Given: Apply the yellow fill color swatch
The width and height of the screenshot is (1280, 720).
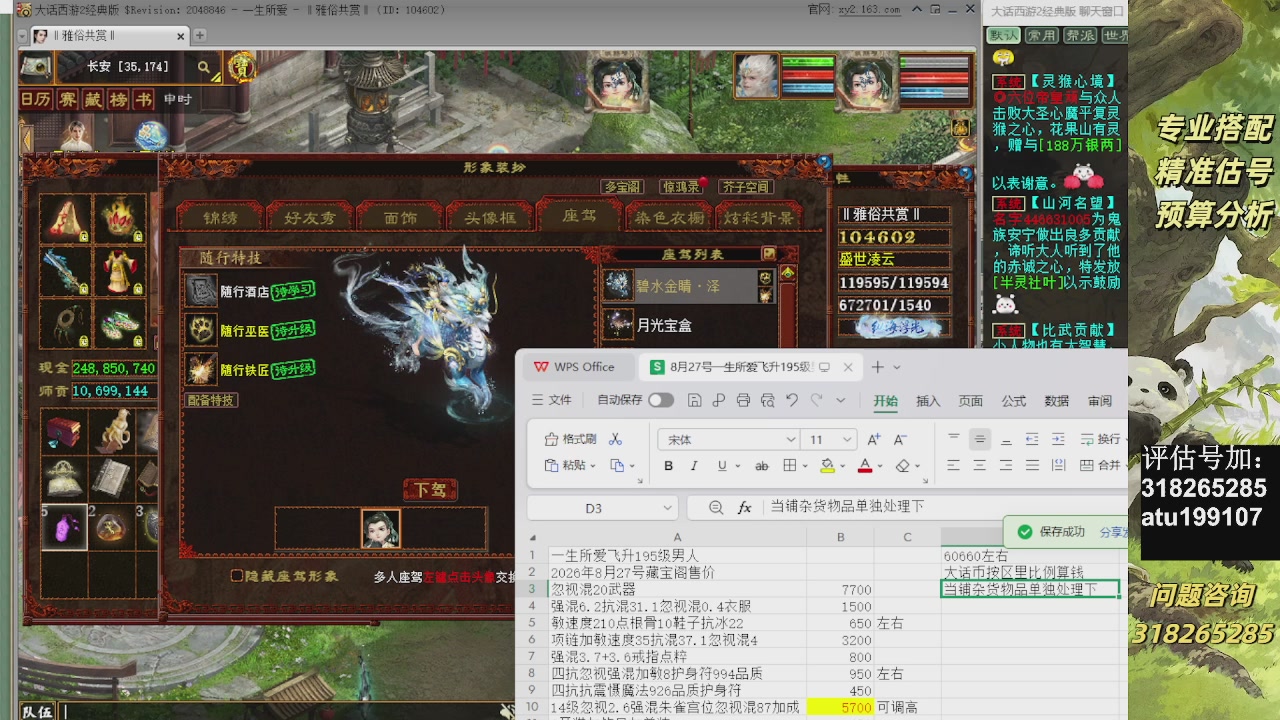Looking at the screenshot, I should click(x=827, y=466).
